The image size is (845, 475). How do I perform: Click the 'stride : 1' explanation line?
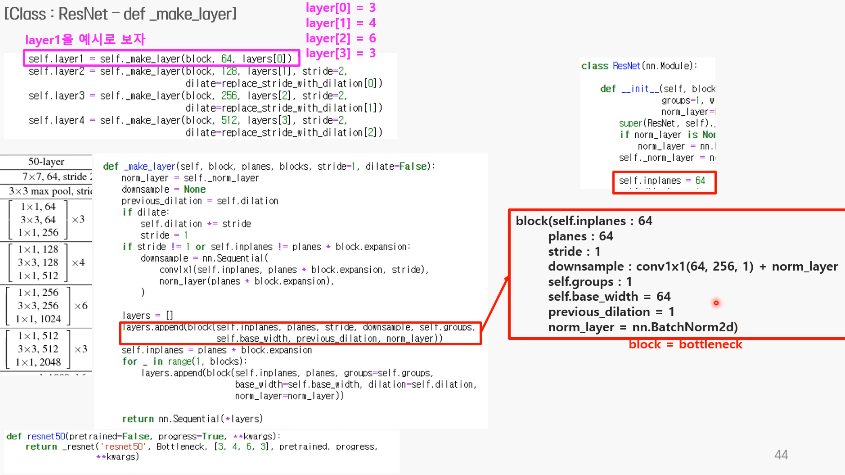(x=574, y=251)
